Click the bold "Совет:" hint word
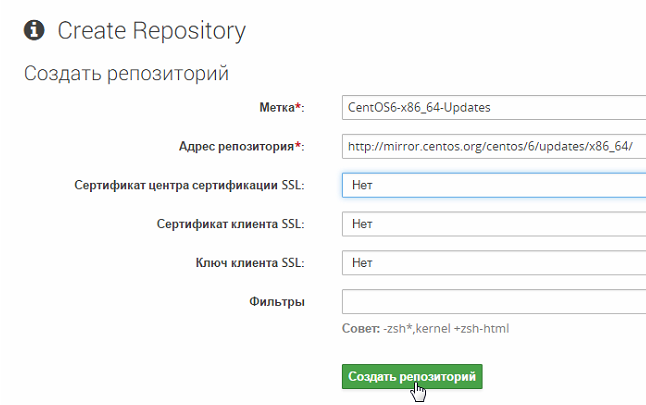This screenshot has width=646, height=405. click(362, 329)
